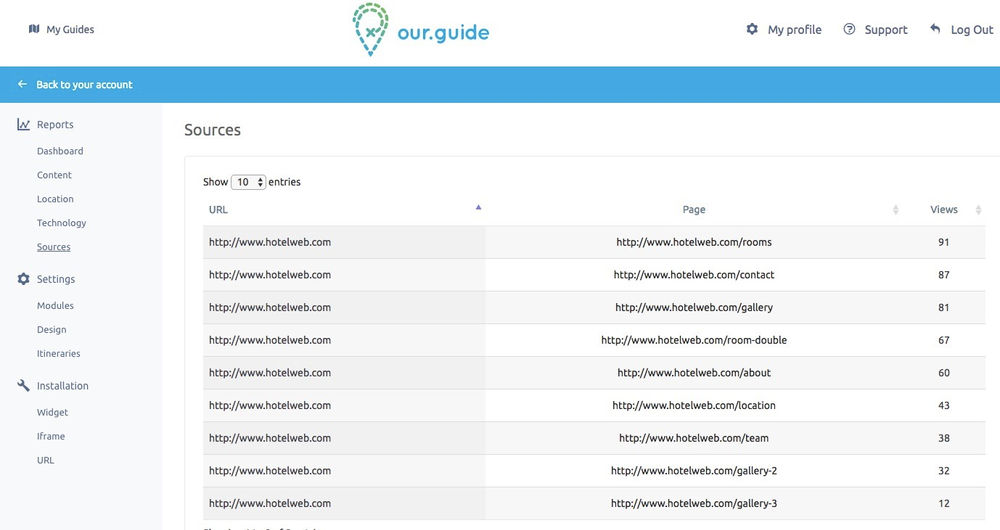Click the views value 12
The width and height of the screenshot is (1000, 530).
[x=944, y=503]
